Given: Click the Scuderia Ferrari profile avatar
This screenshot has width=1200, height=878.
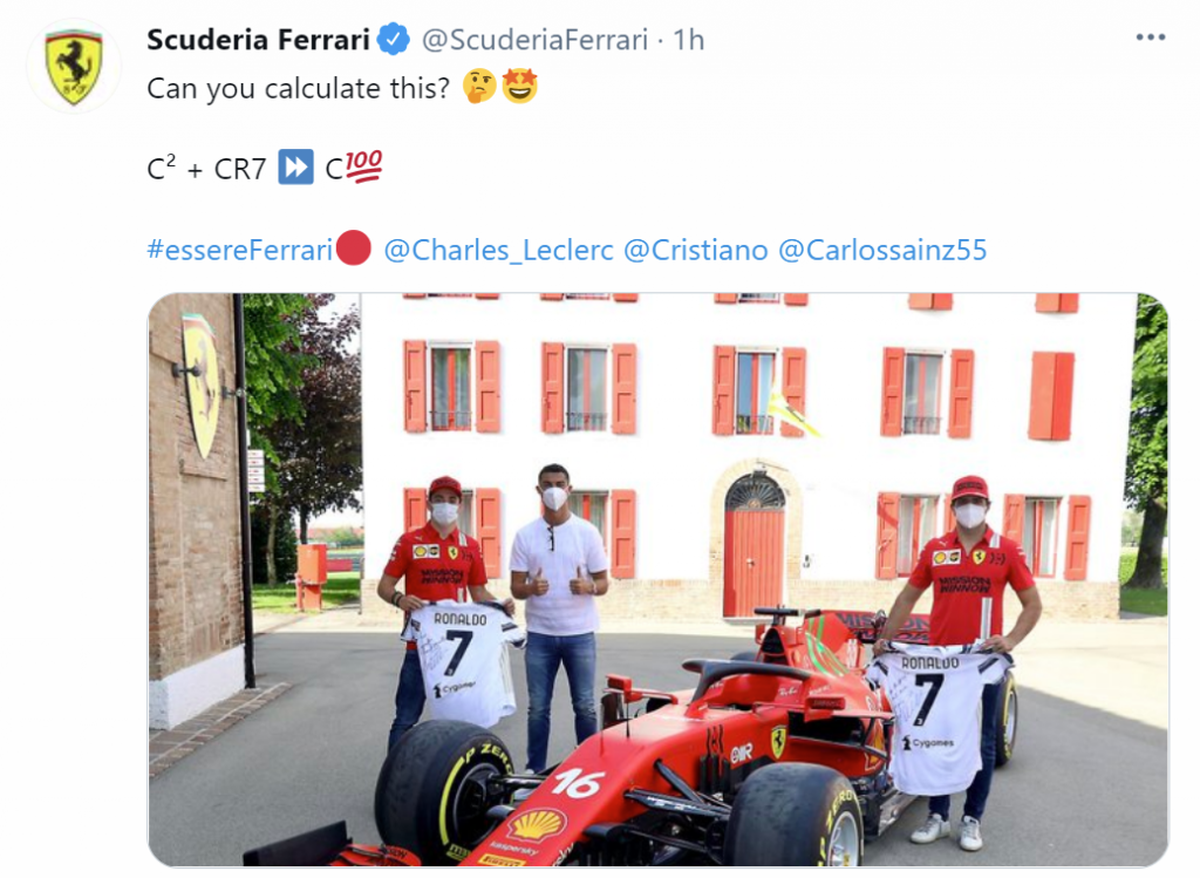Looking at the screenshot, I should point(73,67).
